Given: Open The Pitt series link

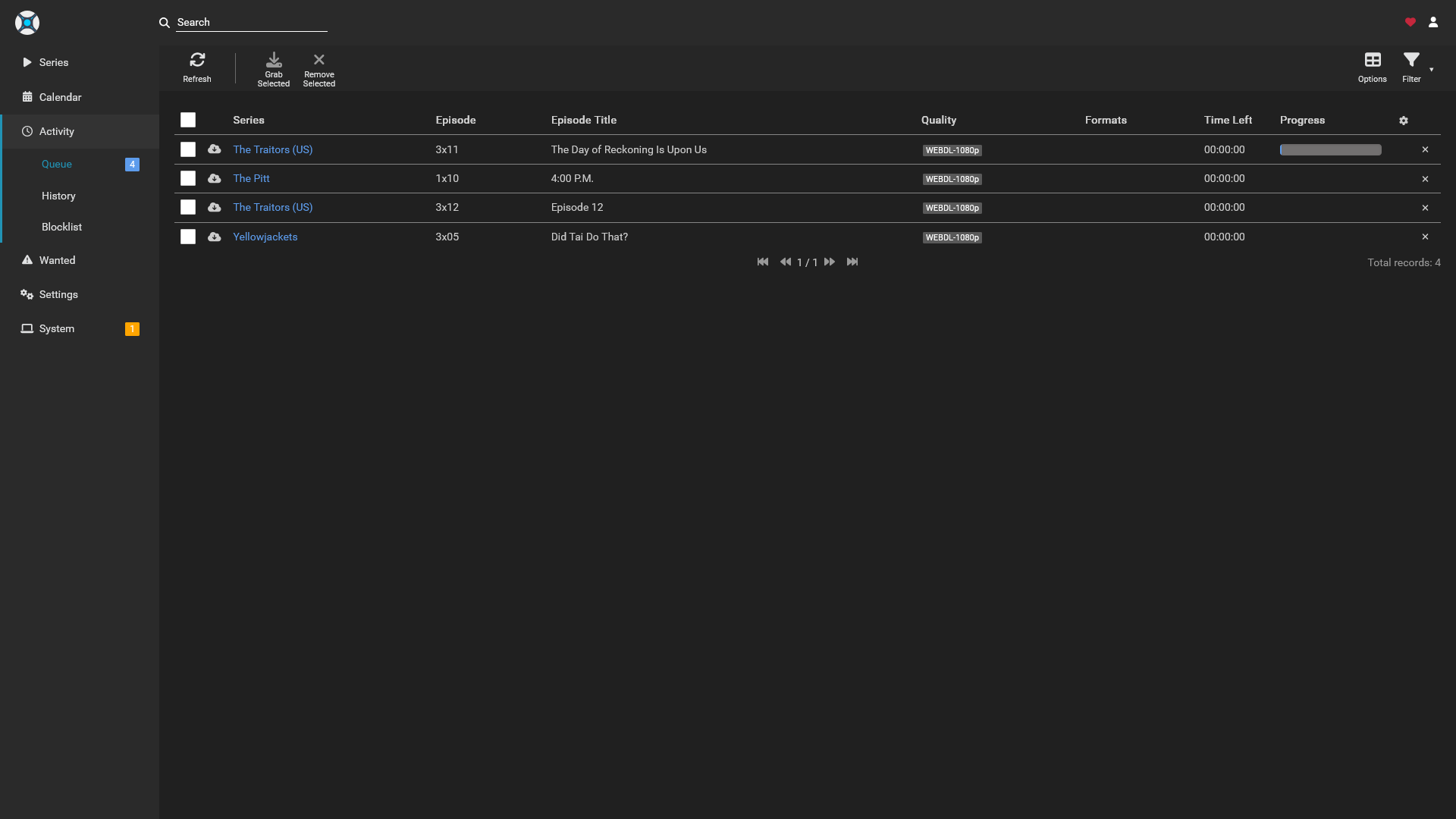Looking at the screenshot, I should [x=251, y=178].
